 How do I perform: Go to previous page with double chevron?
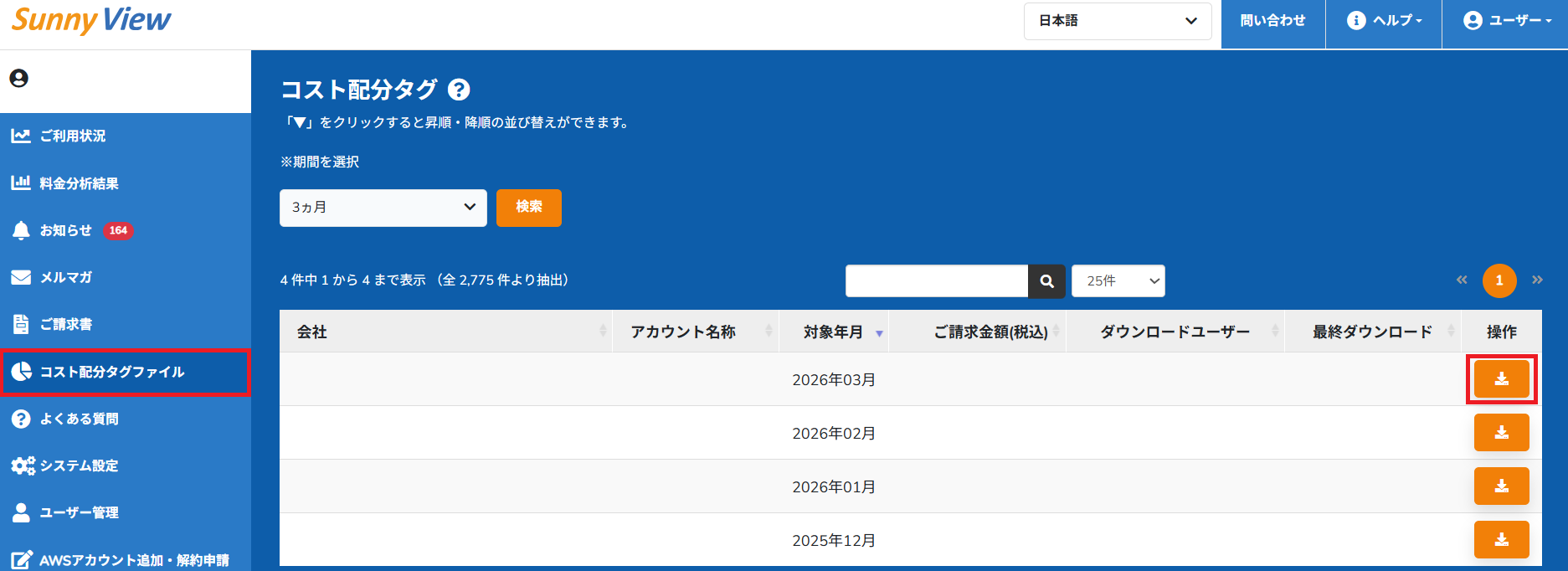click(x=1462, y=280)
